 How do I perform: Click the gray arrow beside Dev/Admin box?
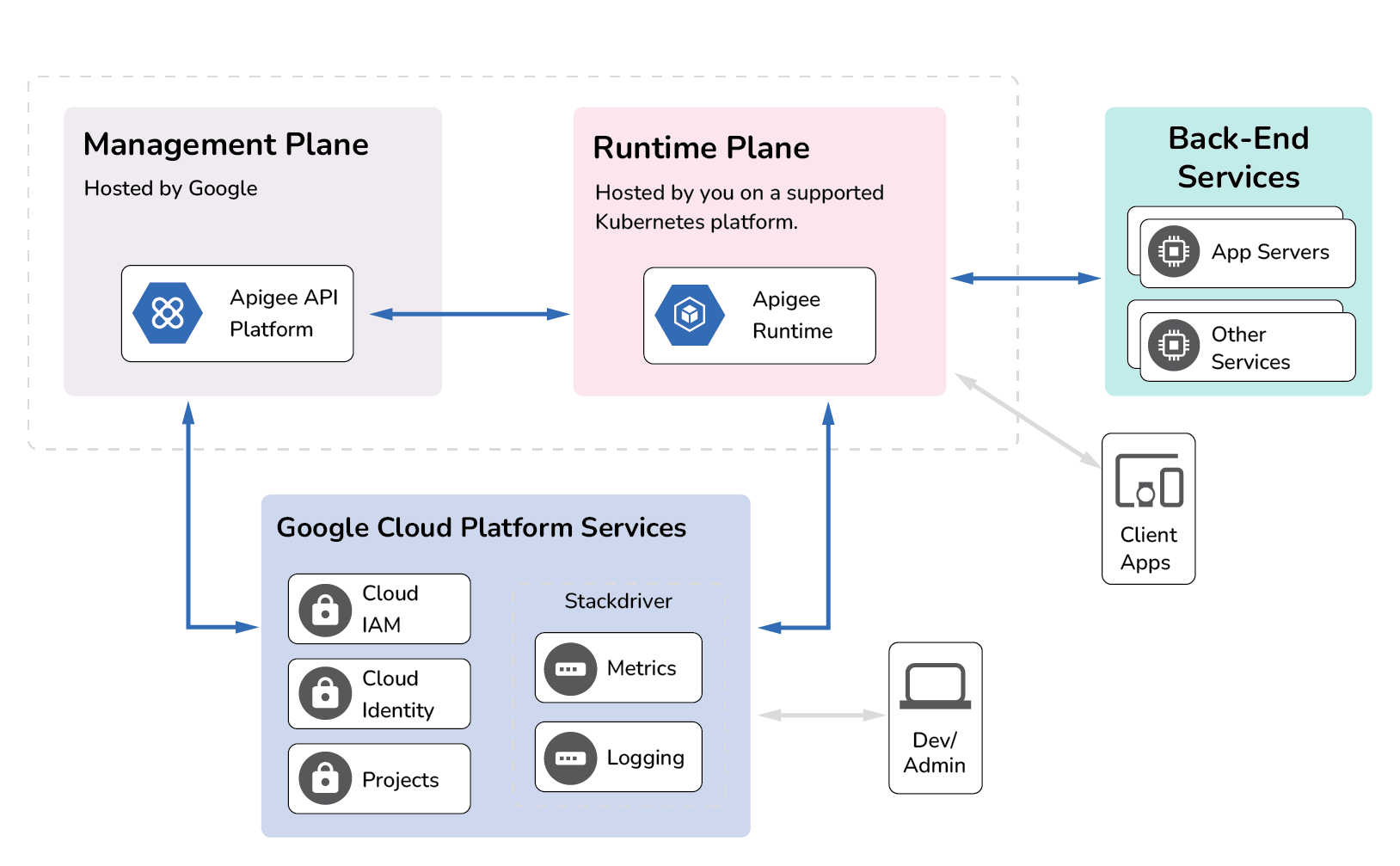pyautogui.click(x=821, y=715)
